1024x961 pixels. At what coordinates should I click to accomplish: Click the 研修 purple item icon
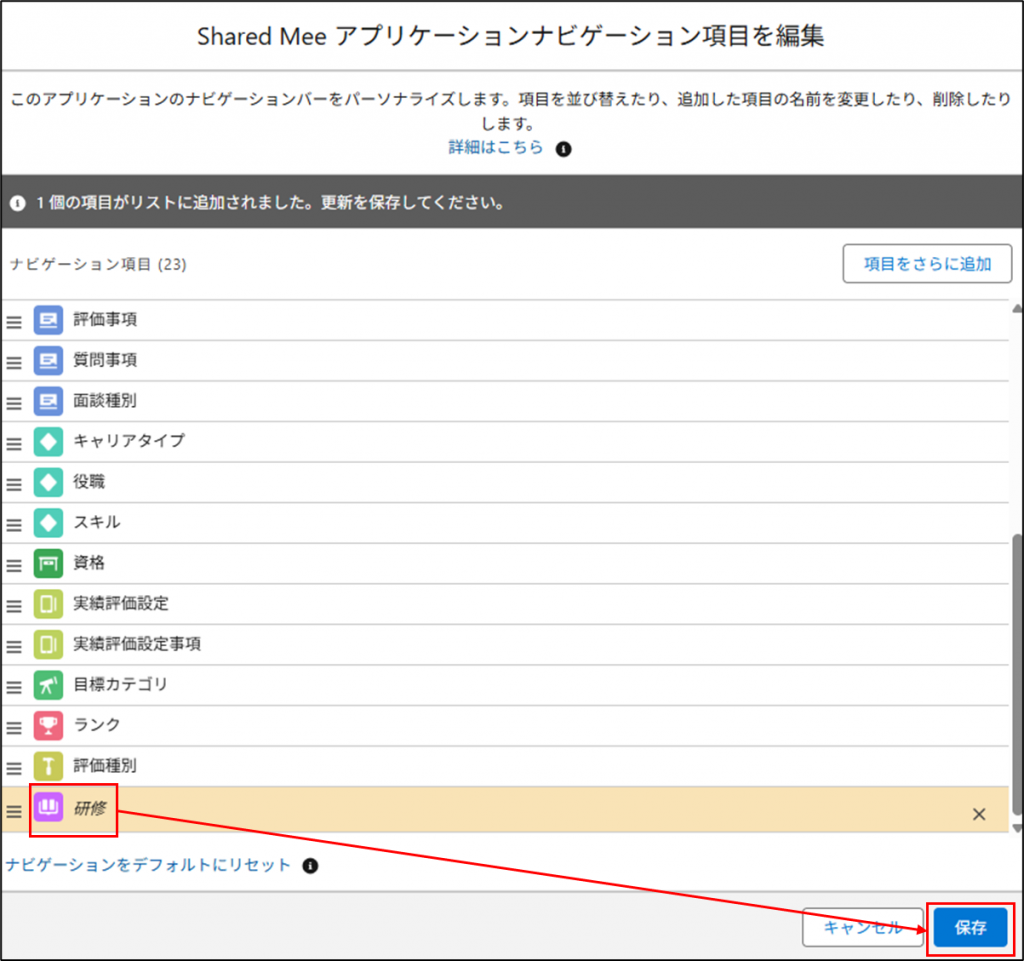tap(48, 808)
